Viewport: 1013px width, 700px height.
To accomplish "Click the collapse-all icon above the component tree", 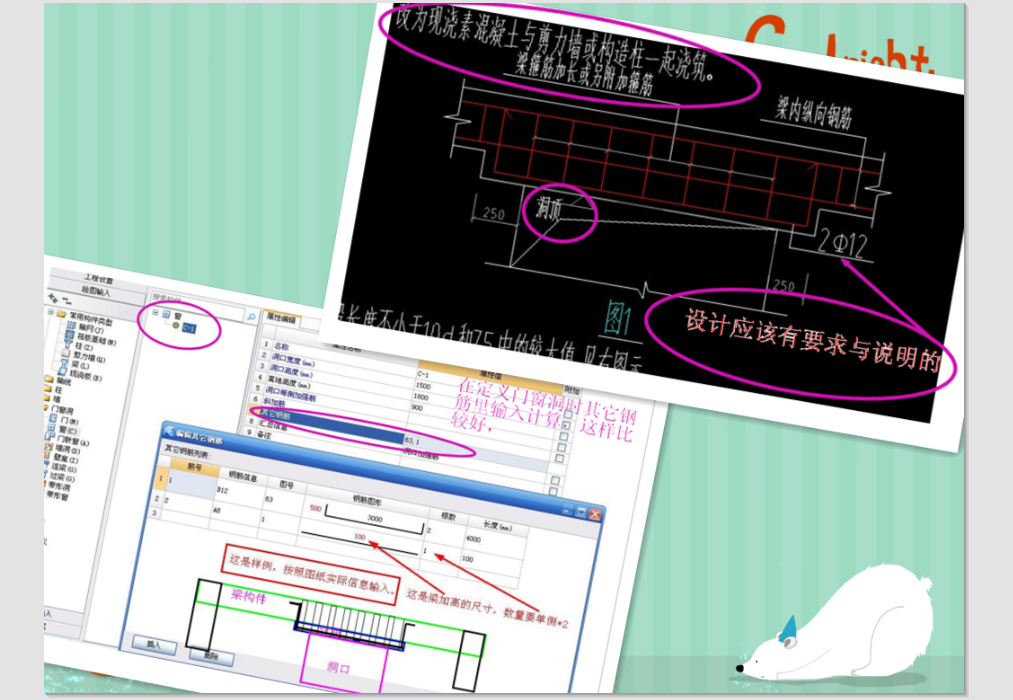I will (x=67, y=301).
